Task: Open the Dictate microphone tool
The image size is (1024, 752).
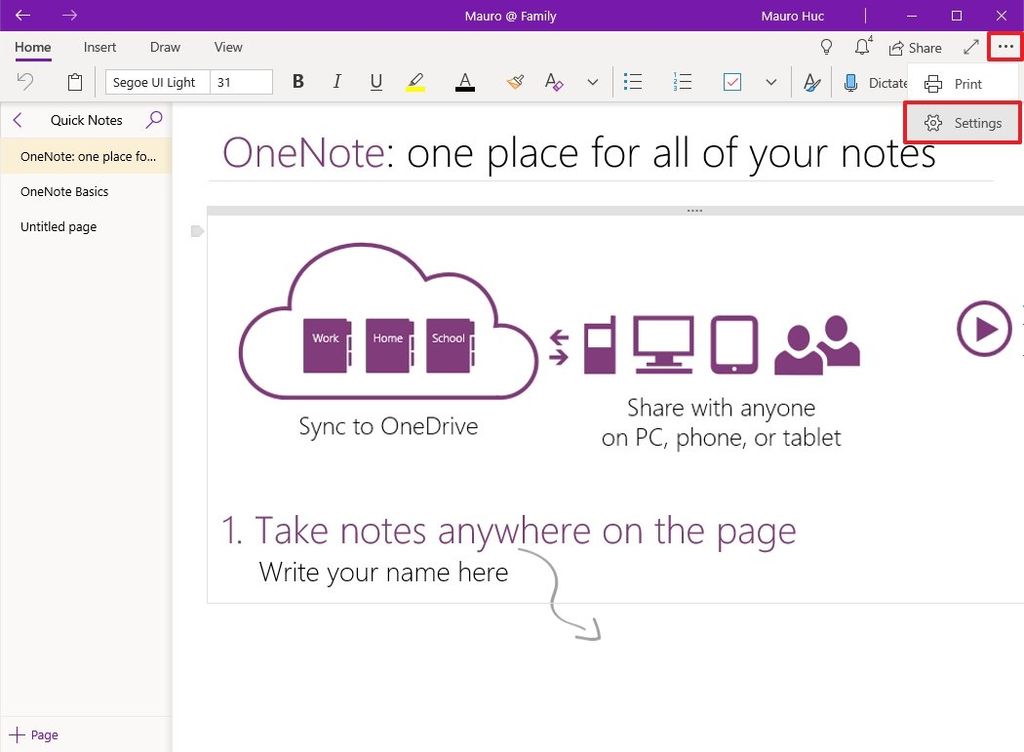Action: coord(850,83)
